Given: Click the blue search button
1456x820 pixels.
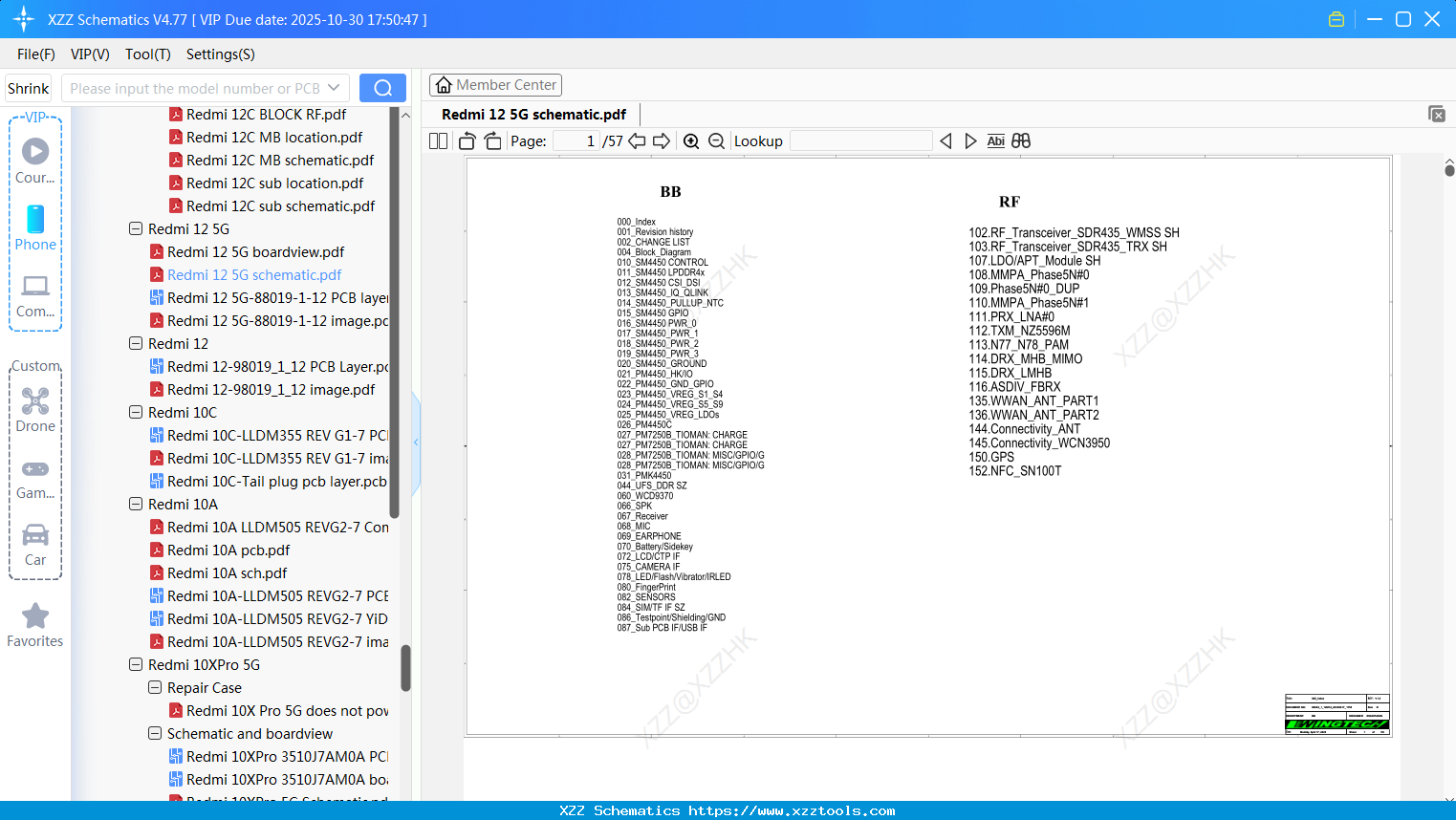Looking at the screenshot, I should [382, 88].
